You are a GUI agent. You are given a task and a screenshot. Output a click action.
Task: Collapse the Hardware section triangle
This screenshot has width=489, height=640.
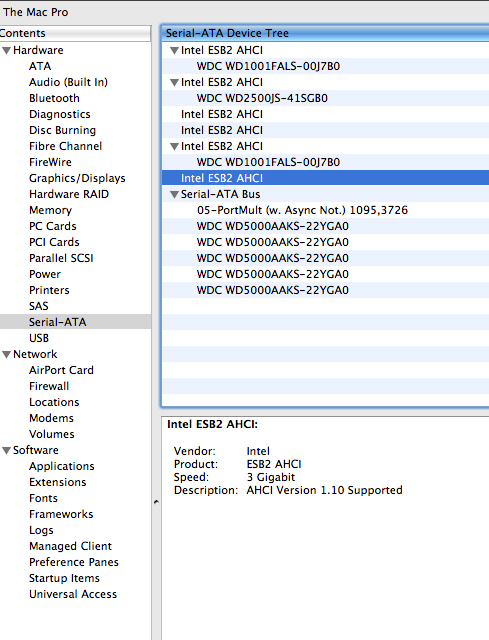click(x=6, y=51)
